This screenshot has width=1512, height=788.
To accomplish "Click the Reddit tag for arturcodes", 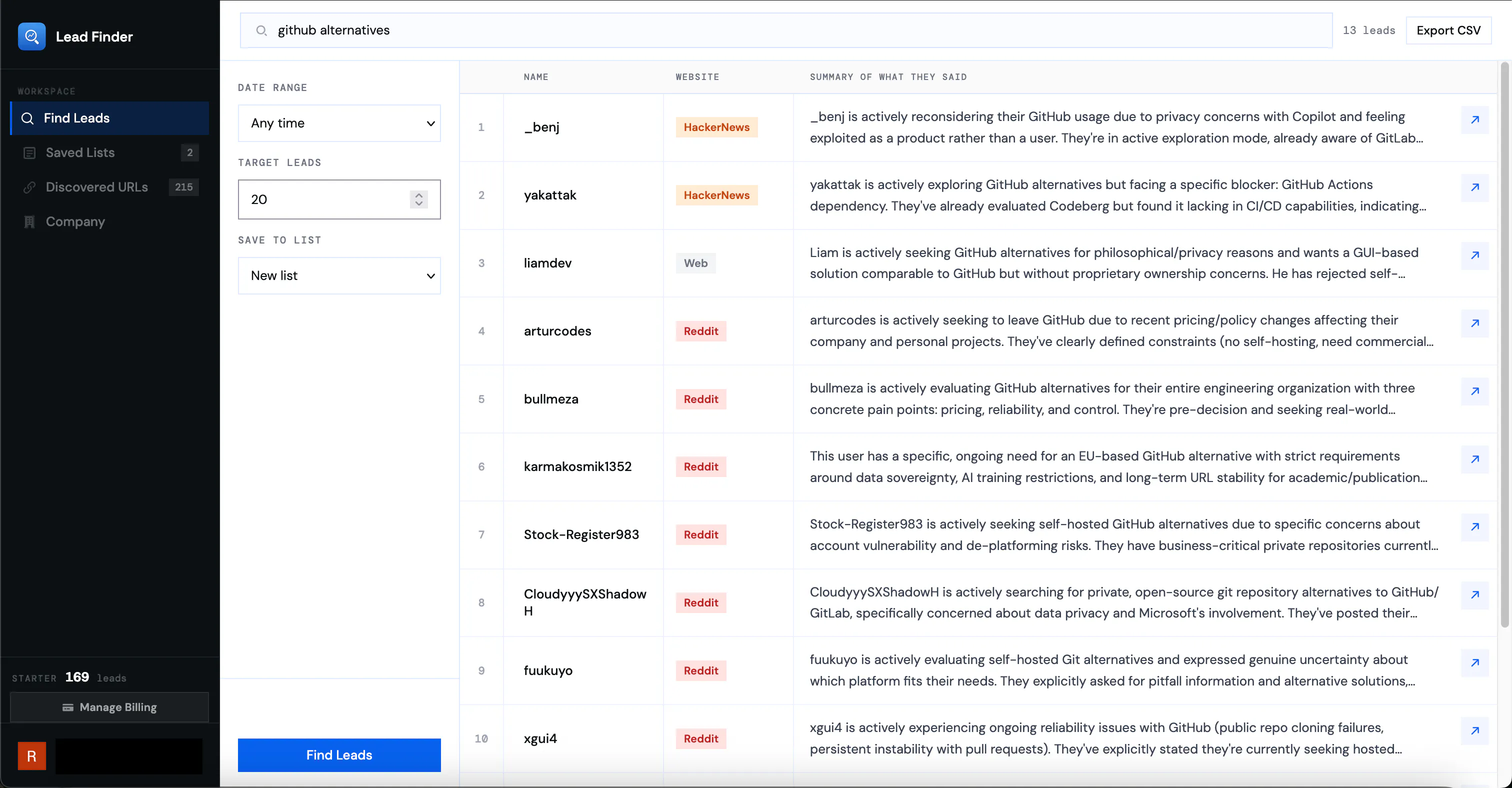I will point(701,331).
